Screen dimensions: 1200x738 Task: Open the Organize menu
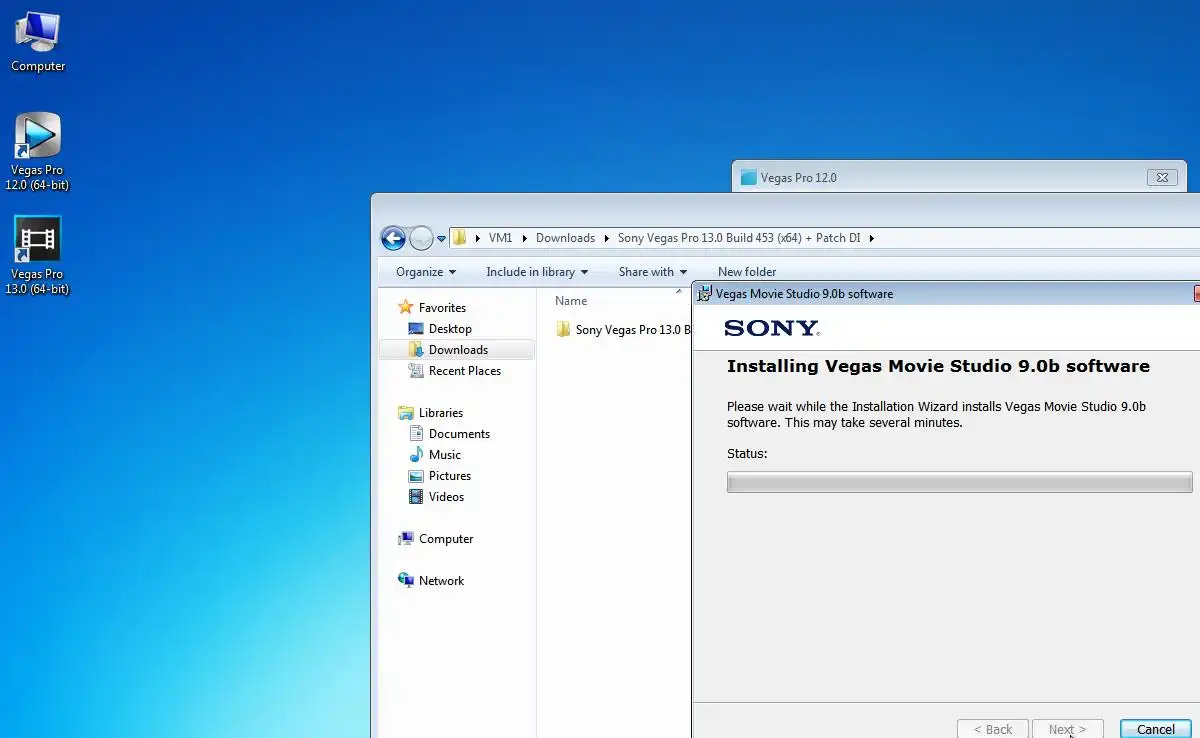click(426, 272)
